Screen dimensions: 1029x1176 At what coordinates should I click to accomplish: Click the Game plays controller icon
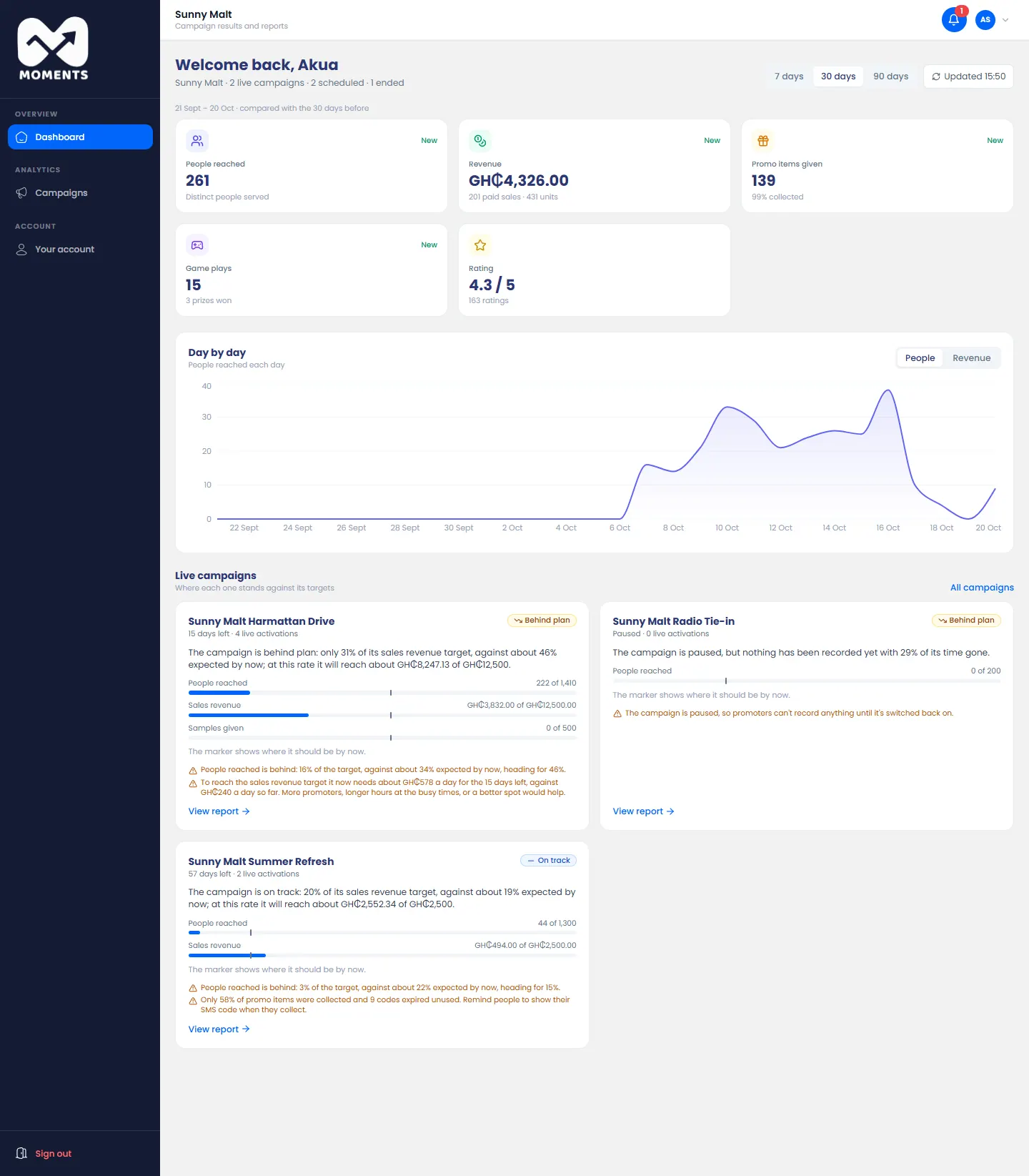tap(197, 245)
